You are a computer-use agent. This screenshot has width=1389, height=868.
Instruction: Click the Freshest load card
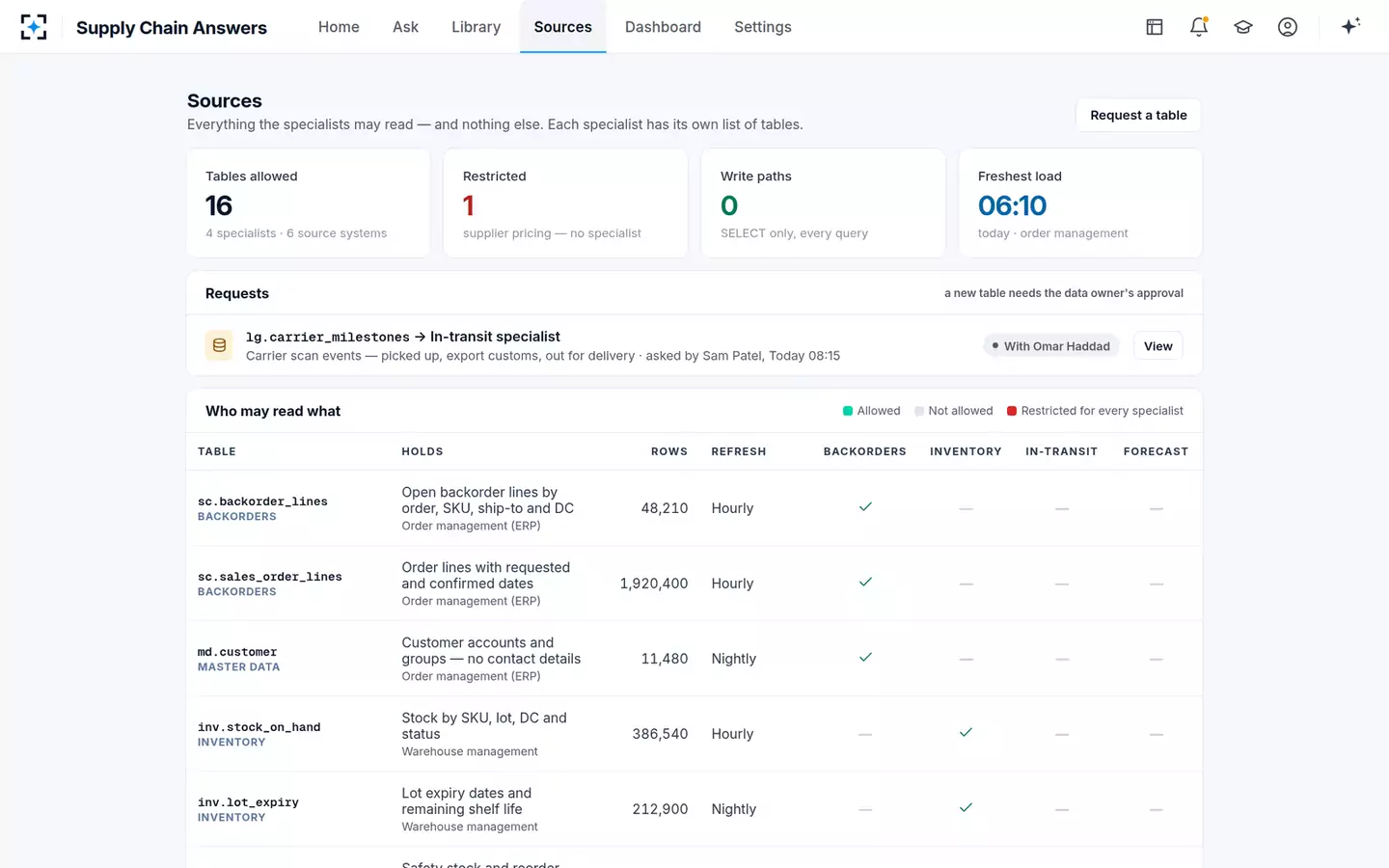[1080, 203]
